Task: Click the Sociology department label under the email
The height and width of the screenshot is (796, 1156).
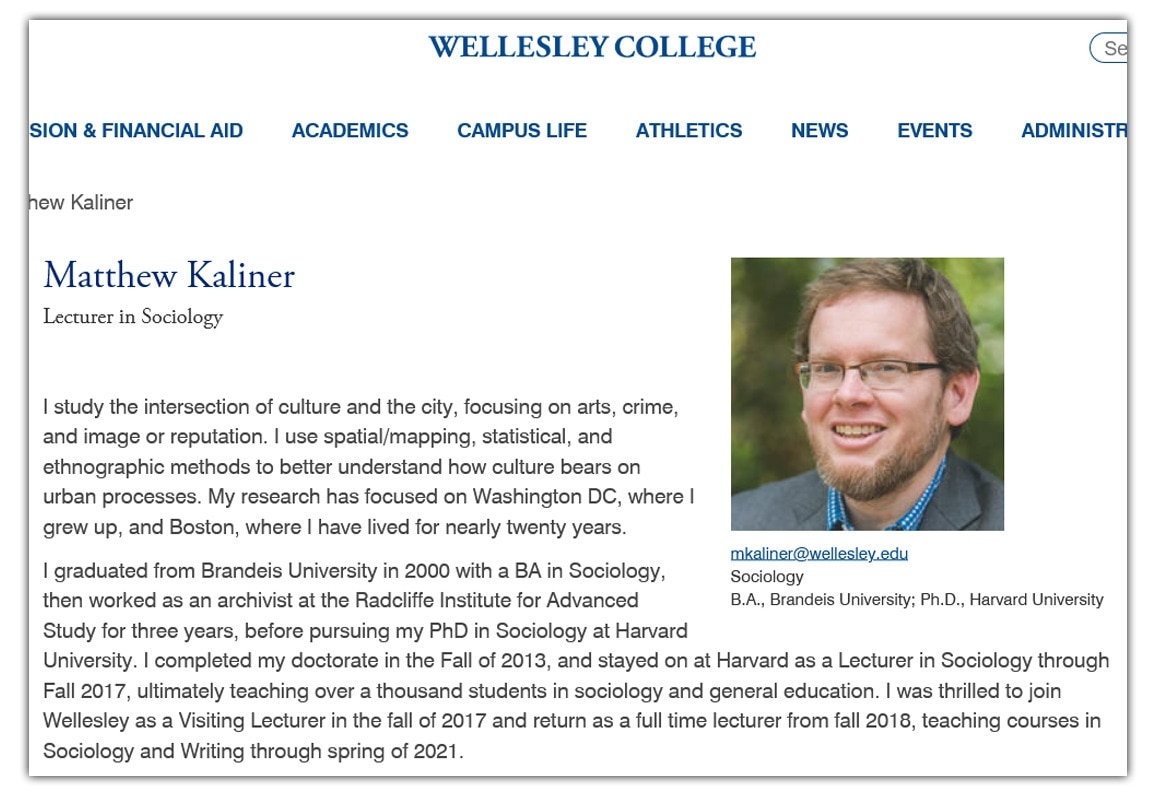Action: point(767,576)
